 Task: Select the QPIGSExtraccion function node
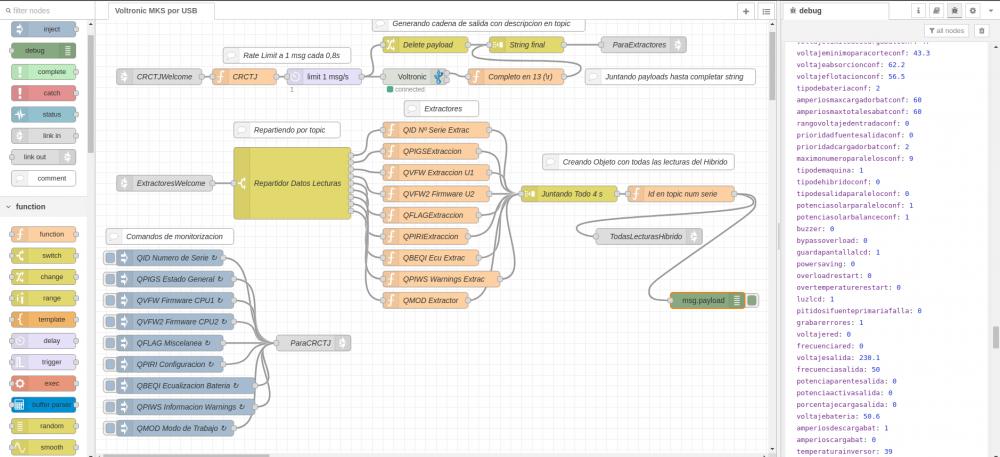pyautogui.click(x=430, y=152)
